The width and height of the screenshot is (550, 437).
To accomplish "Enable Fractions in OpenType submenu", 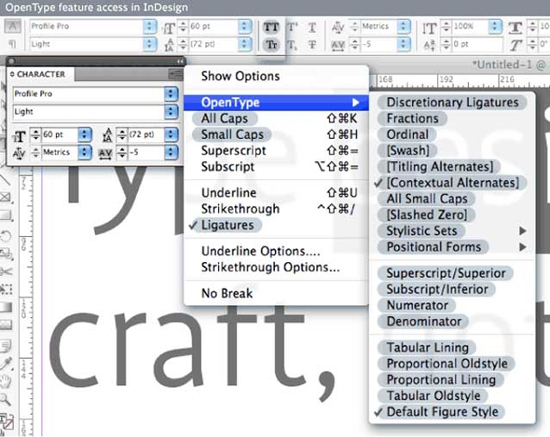I will pyautogui.click(x=412, y=119).
